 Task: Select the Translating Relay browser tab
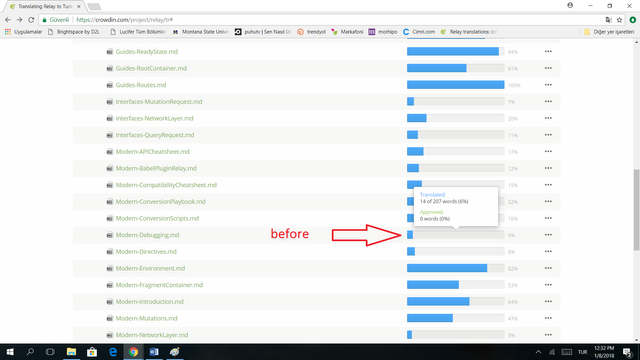point(44,7)
